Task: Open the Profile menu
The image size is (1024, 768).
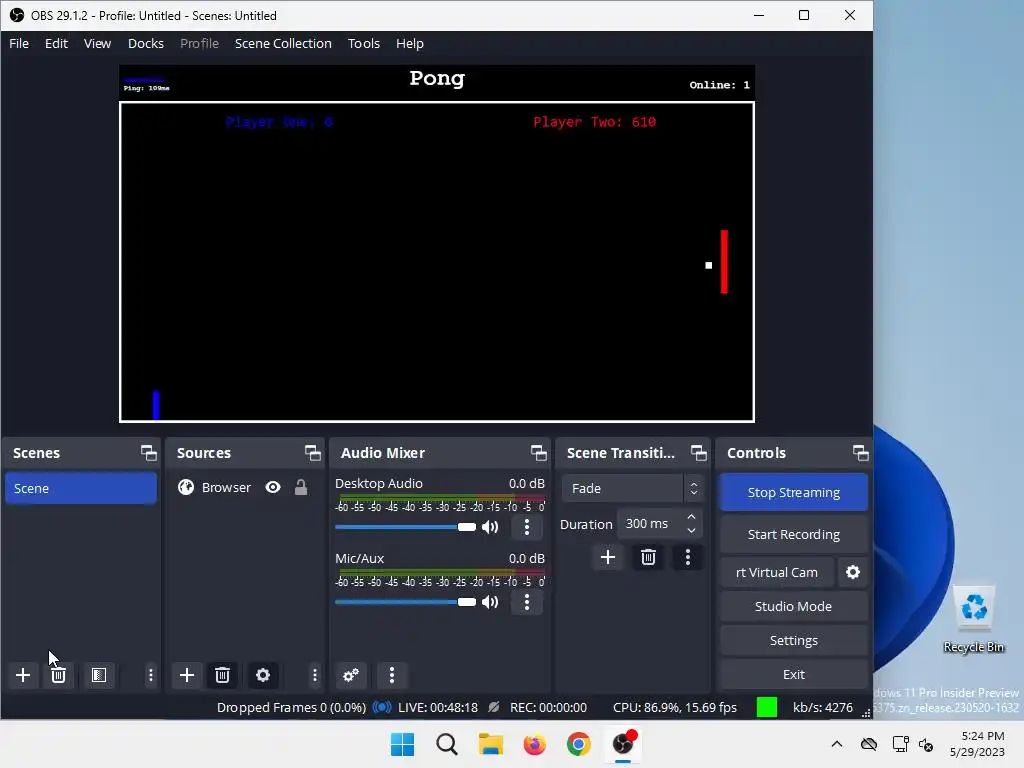Action: (x=199, y=43)
